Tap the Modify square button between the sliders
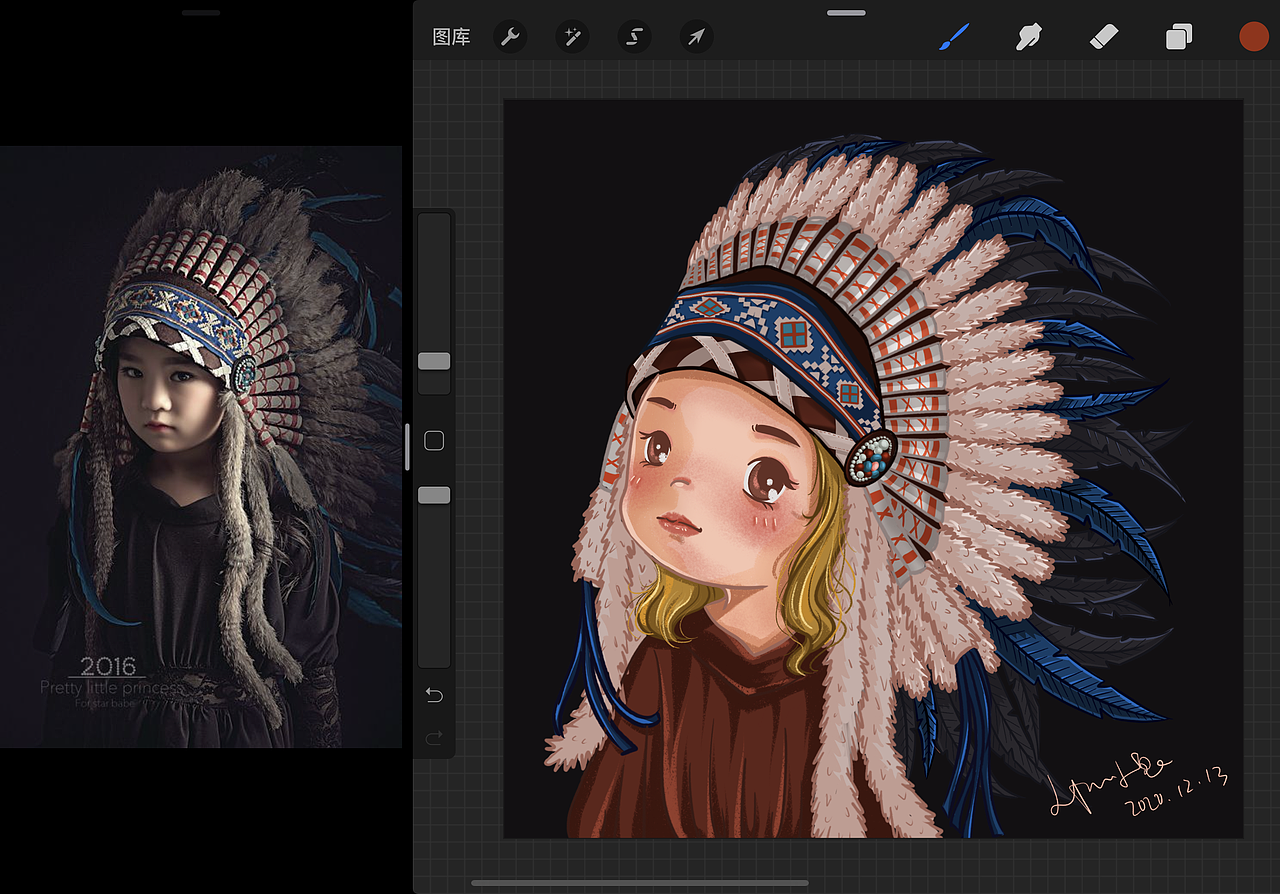 click(x=434, y=440)
